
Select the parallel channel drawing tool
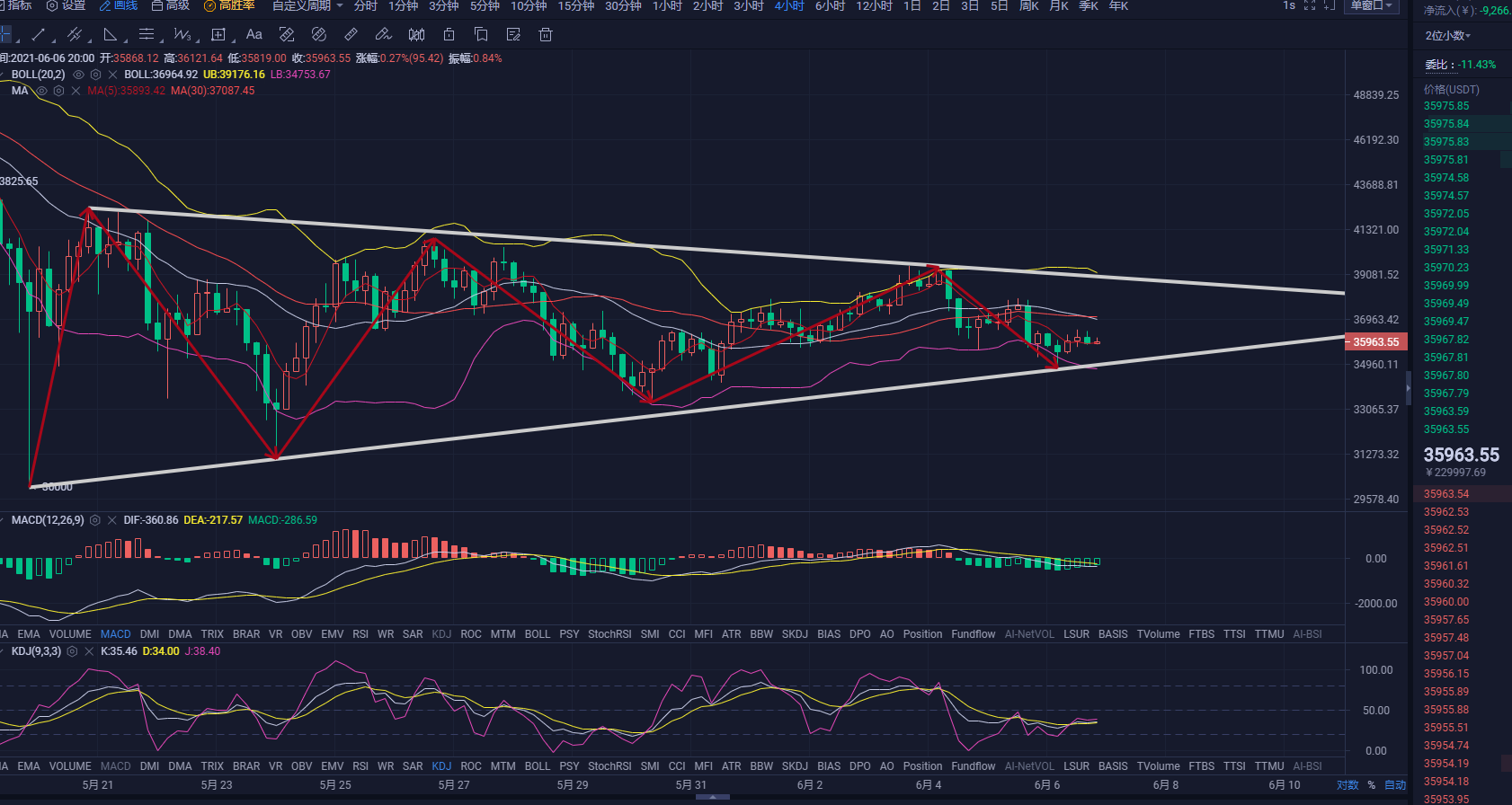pos(75,35)
